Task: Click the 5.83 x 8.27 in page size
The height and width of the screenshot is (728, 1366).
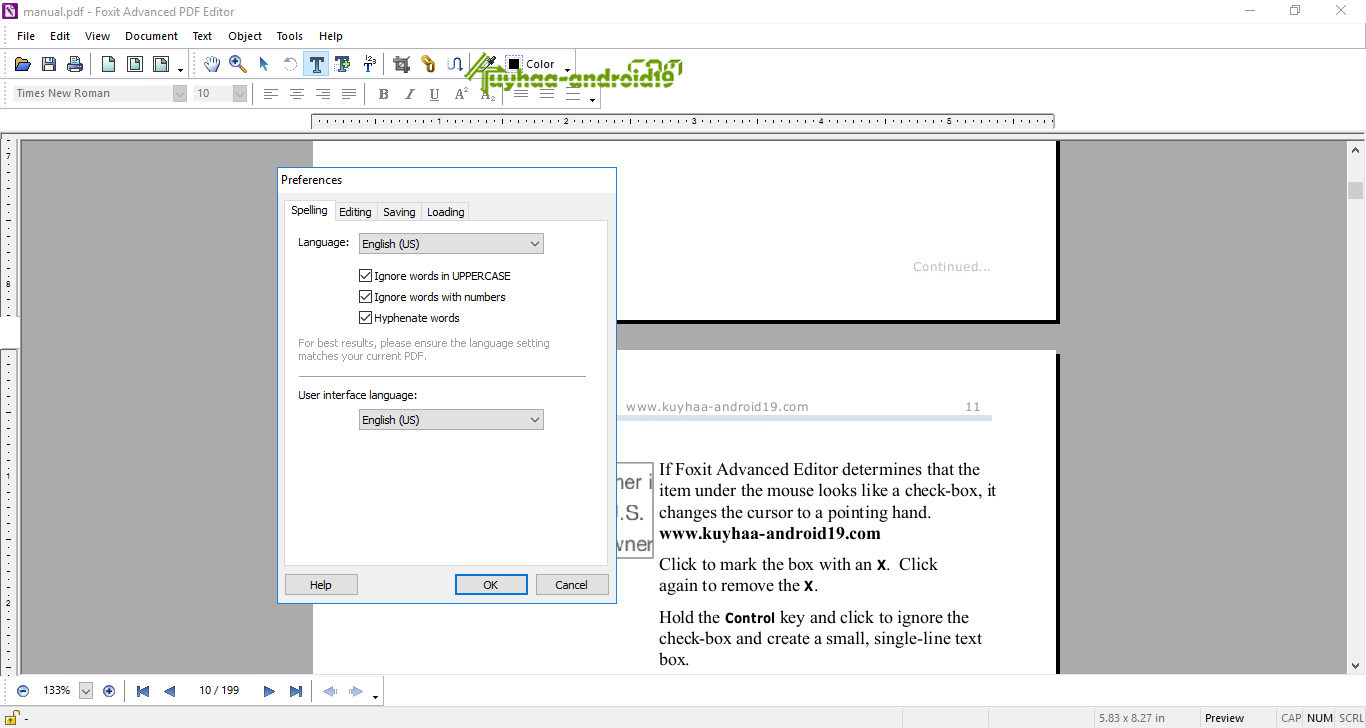Action: click(x=1132, y=718)
